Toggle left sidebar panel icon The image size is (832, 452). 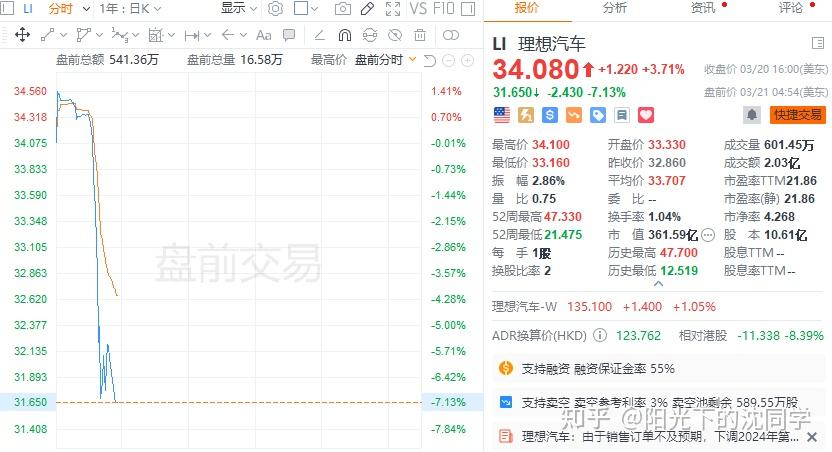click(x=7, y=8)
